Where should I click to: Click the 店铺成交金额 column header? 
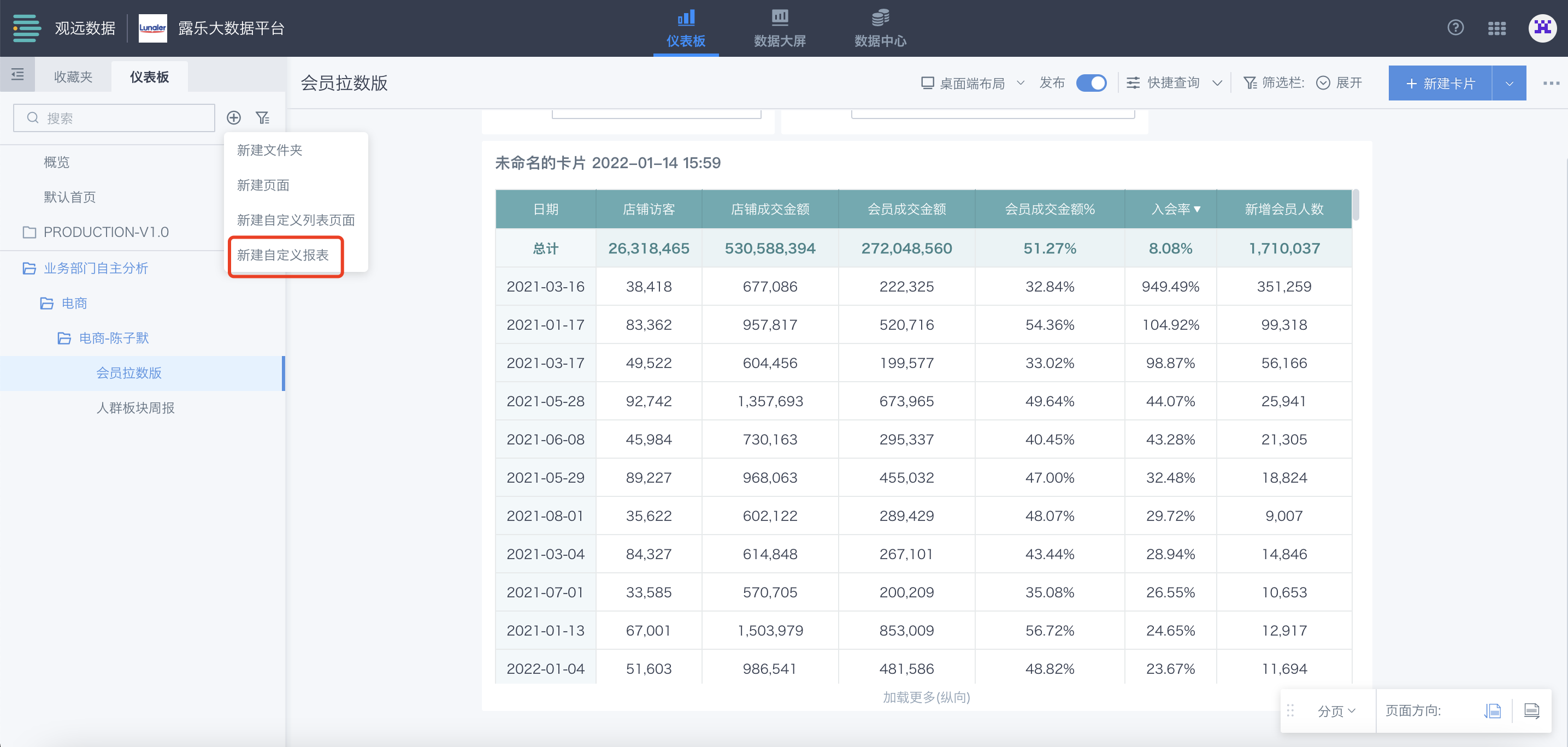pos(770,209)
